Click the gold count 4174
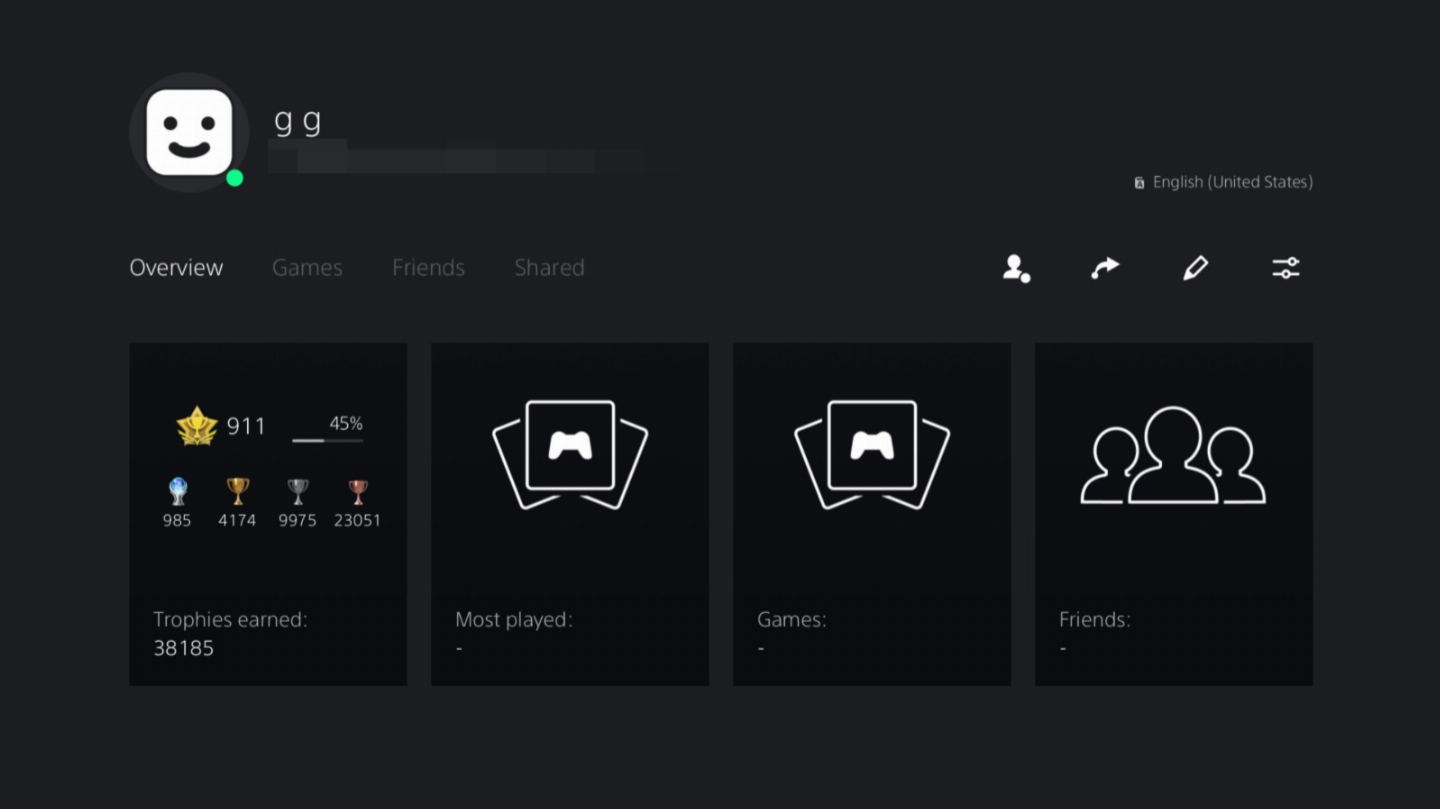The height and width of the screenshot is (809, 1440). click(237, 520)
